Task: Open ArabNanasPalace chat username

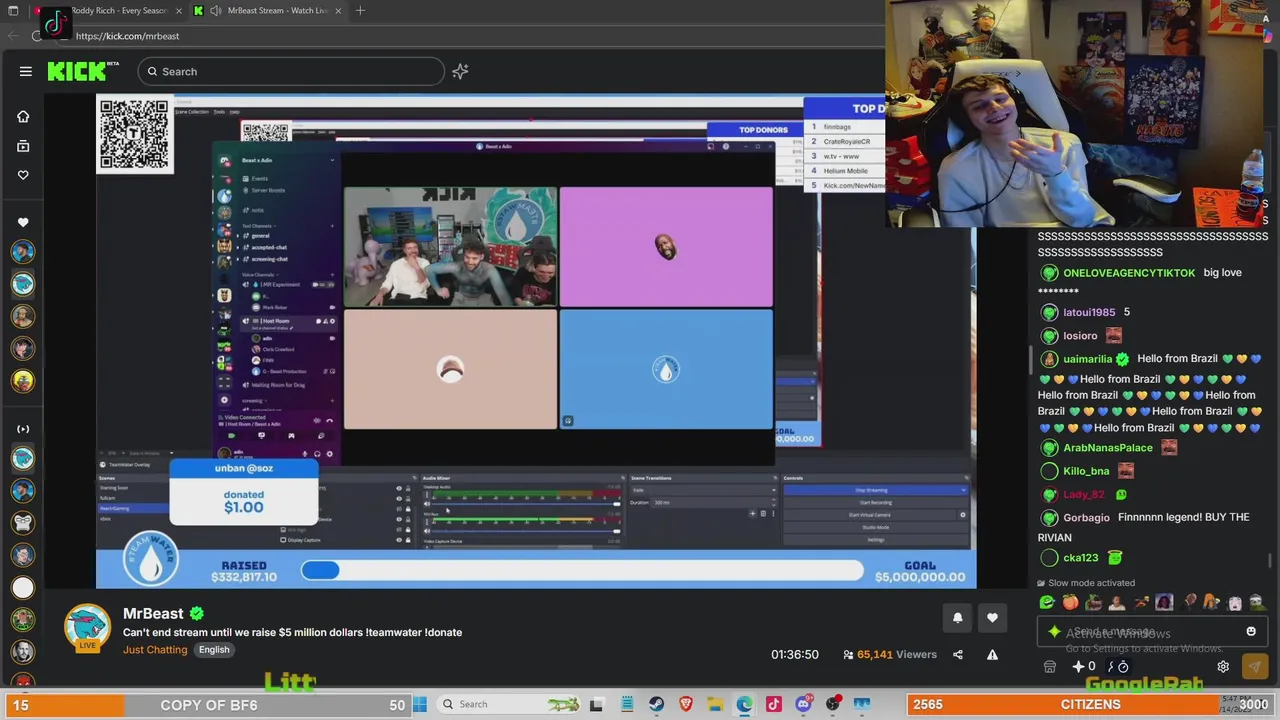Action: [1108, 448]
